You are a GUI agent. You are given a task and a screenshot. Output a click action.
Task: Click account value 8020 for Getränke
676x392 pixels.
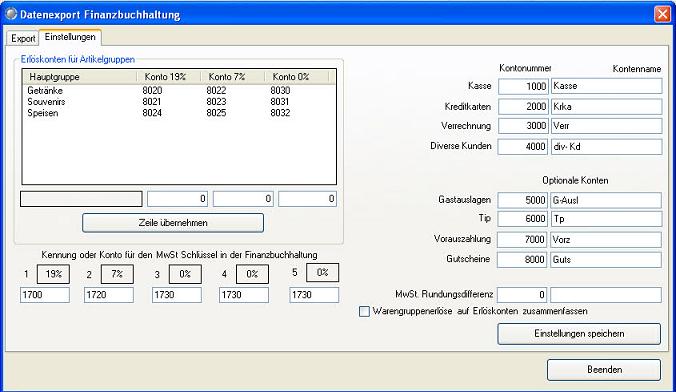click(152, 90)
